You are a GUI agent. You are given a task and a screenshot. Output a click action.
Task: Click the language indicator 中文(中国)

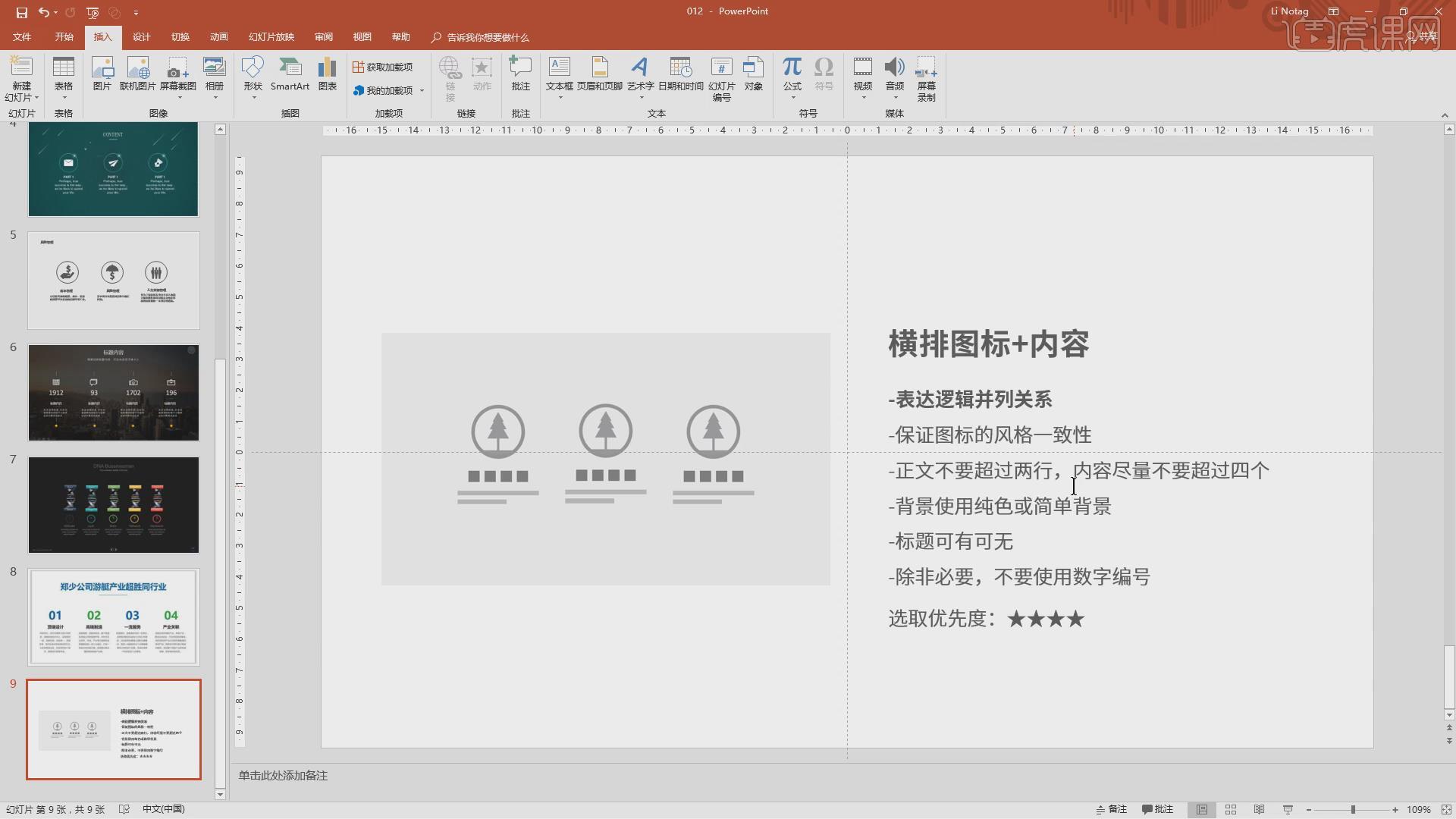coord(164,809)
